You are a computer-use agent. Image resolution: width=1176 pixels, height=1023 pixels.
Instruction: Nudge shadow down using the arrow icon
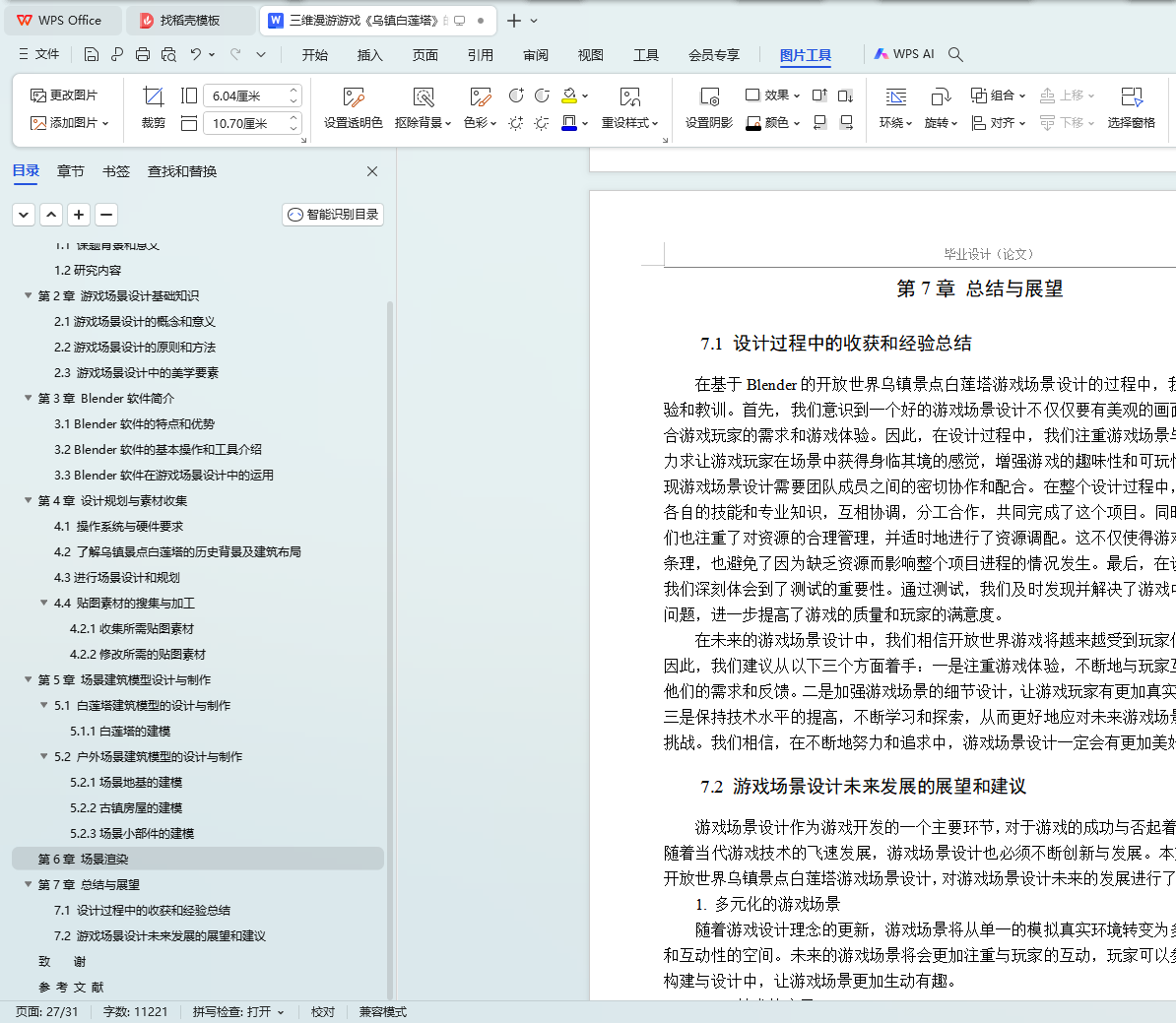(x=846, y=96)
